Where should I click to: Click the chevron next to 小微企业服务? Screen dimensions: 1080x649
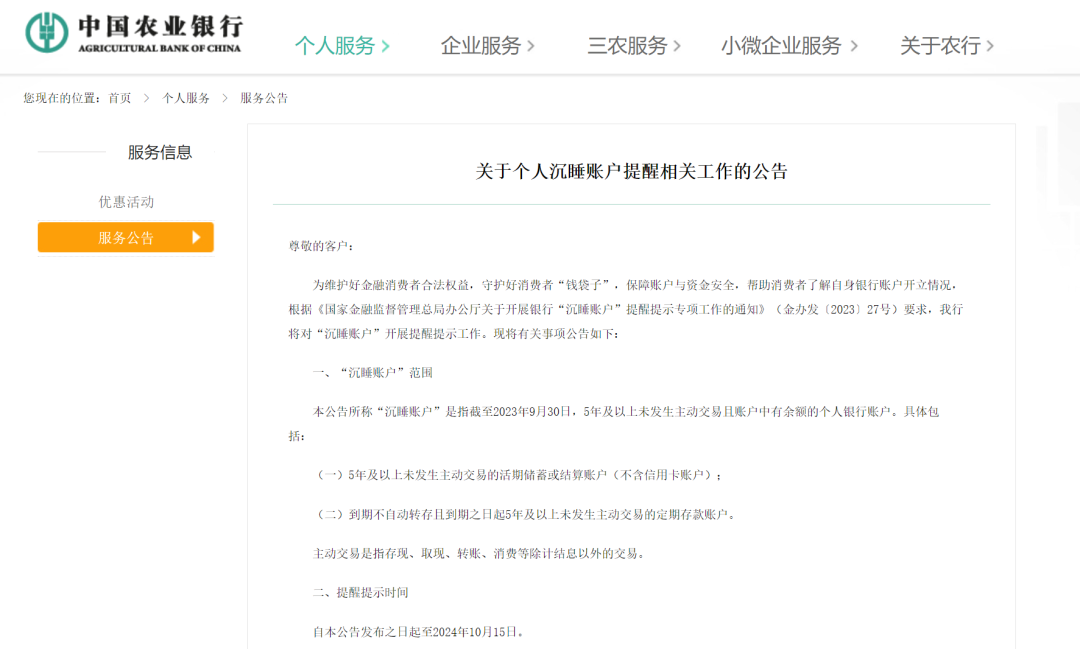(854, 46)
